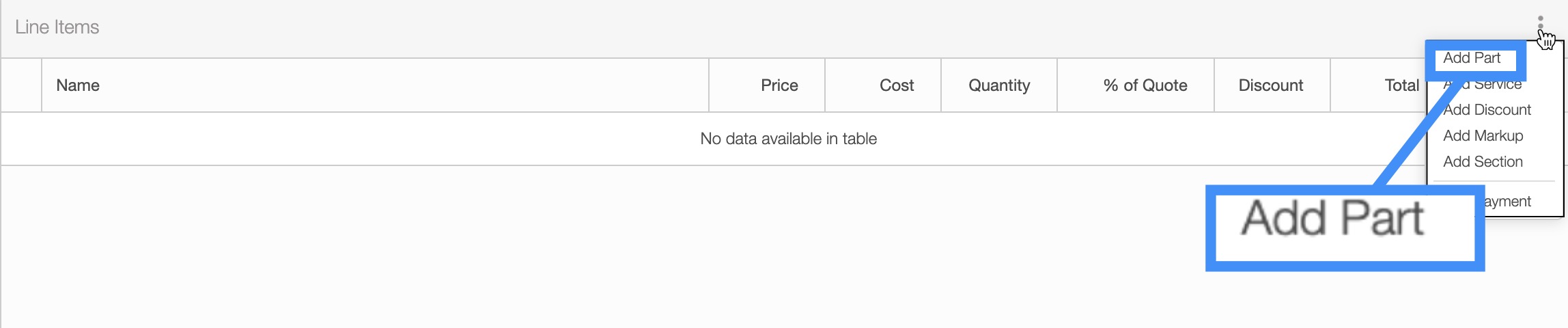Choose the Add Markup menu entry
This screenshot has width=1568, height=328.
[x=1483, y=136]
